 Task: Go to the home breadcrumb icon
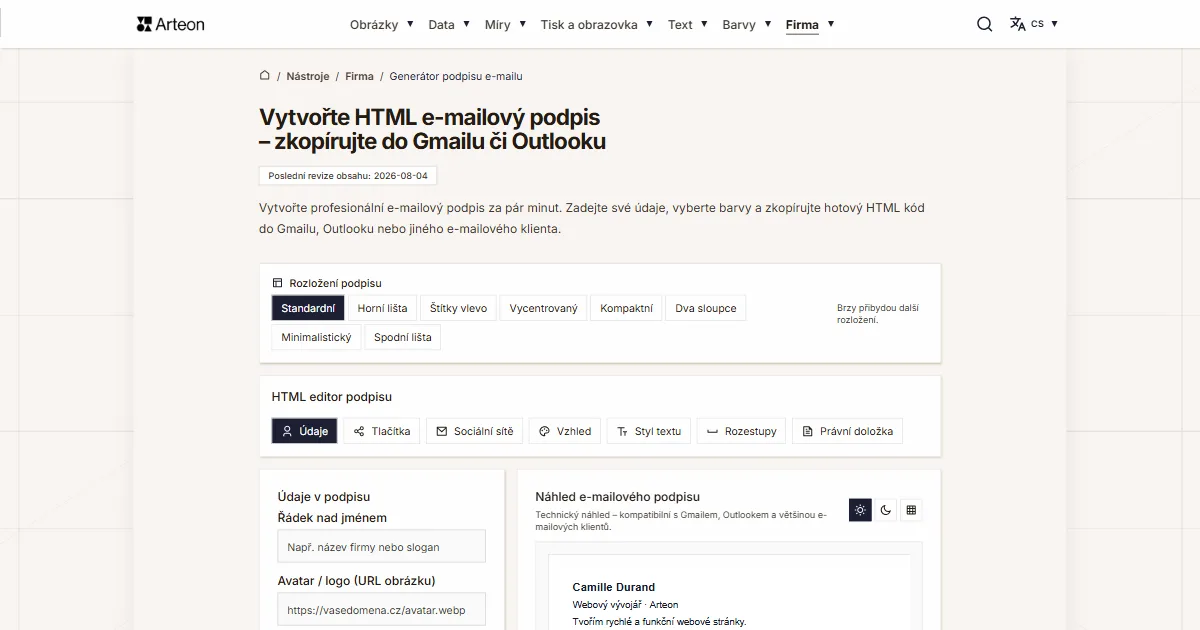point(265,75)
